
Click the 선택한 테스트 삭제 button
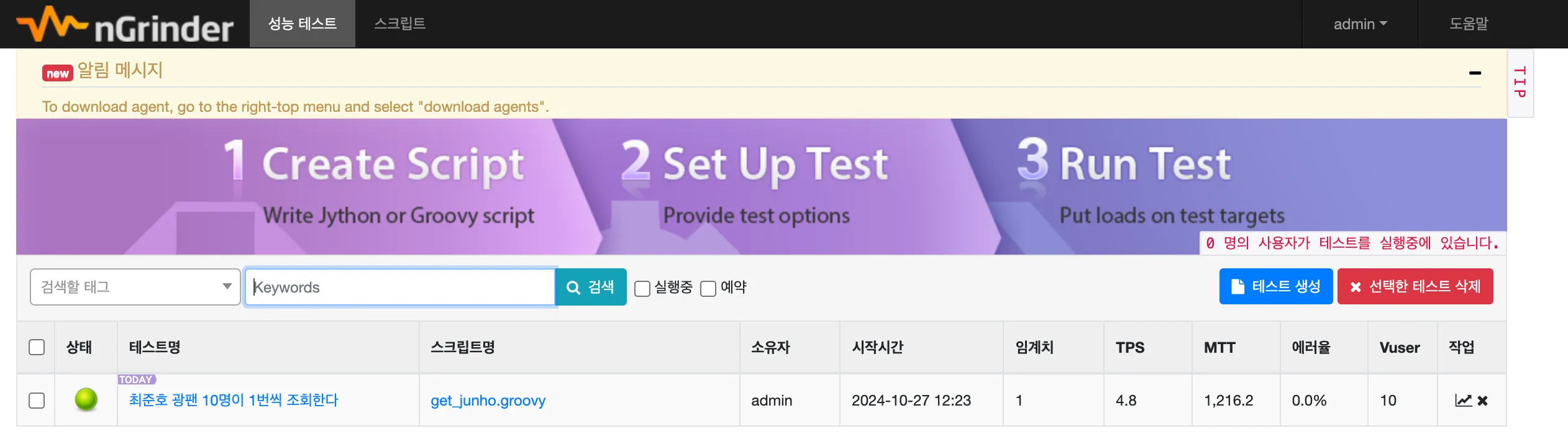click(x=1415, y=286)
